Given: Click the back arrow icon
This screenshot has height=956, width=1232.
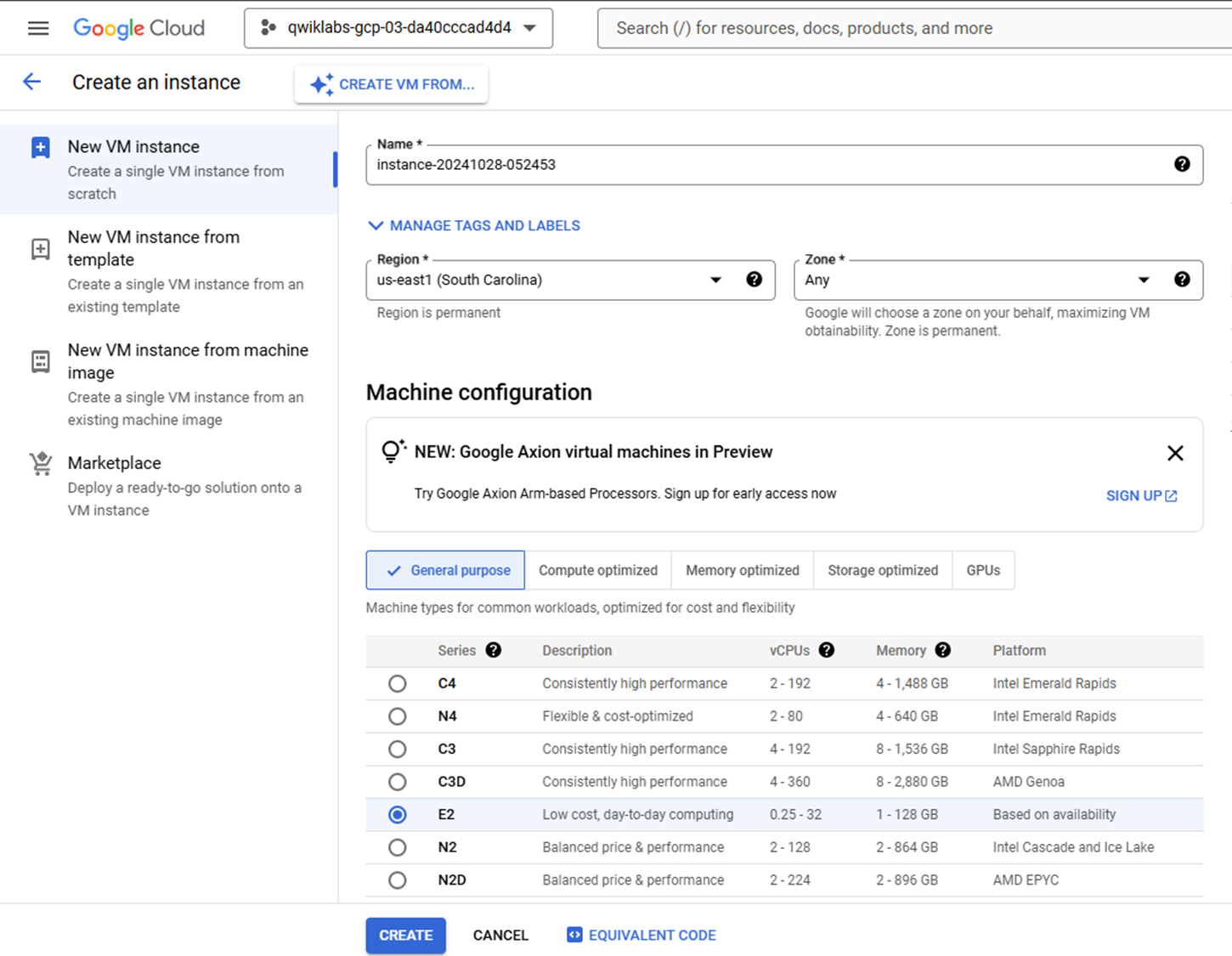Looking at the screenshot, I should (x=32, y=82).
